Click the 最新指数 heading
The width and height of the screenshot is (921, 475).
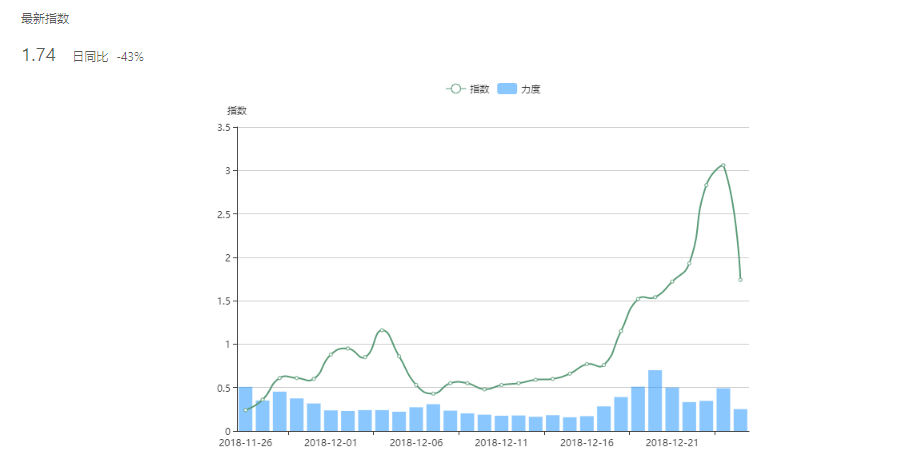[x=45, y=19]
